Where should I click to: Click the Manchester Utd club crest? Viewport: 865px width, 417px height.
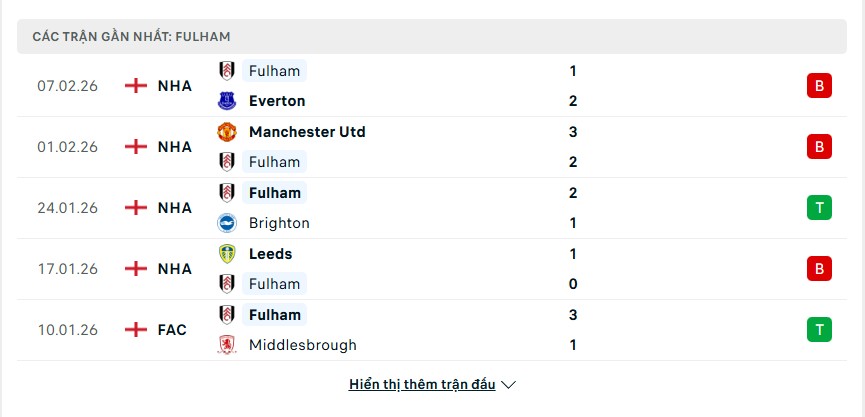point(227,132)
